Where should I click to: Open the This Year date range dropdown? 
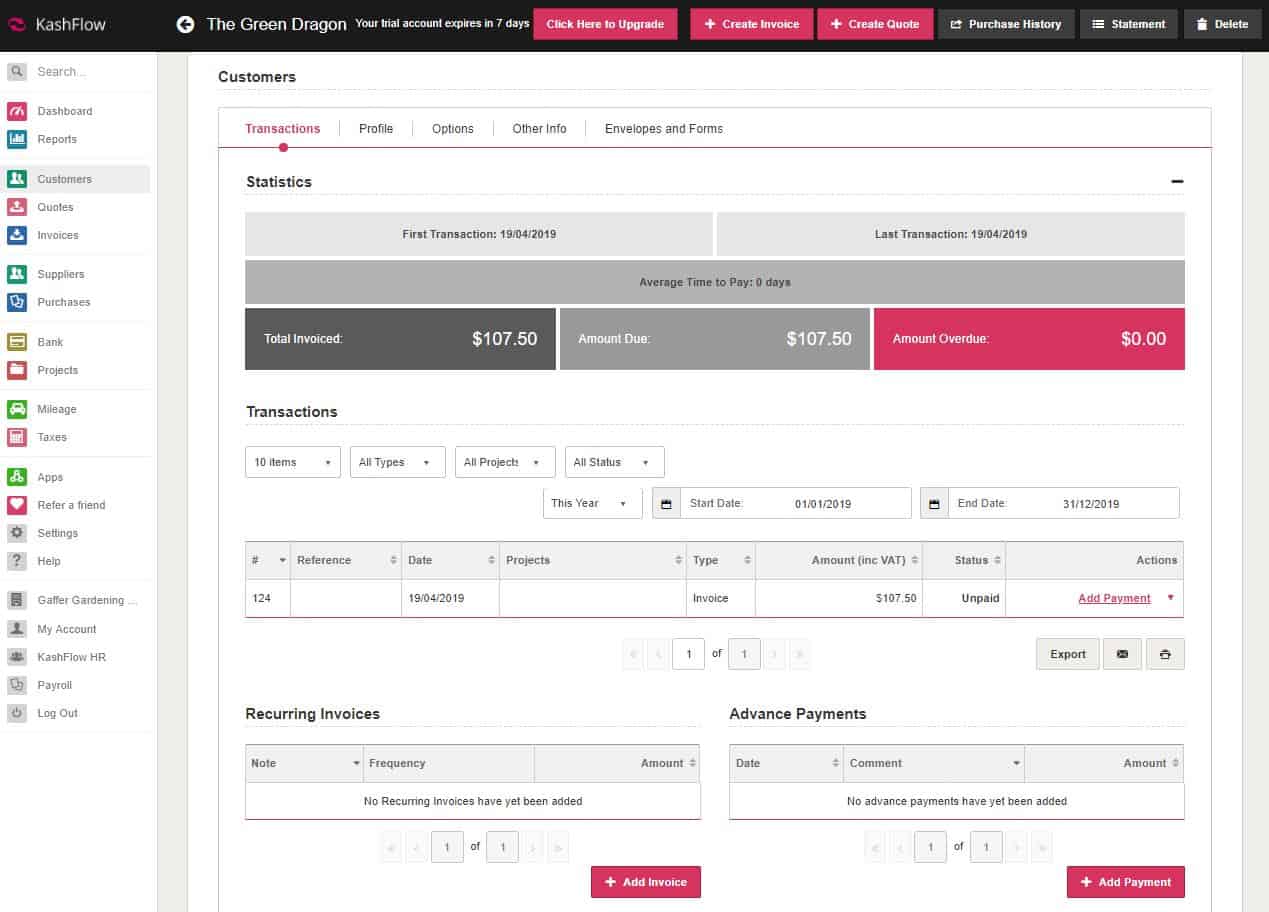[593, 503]
